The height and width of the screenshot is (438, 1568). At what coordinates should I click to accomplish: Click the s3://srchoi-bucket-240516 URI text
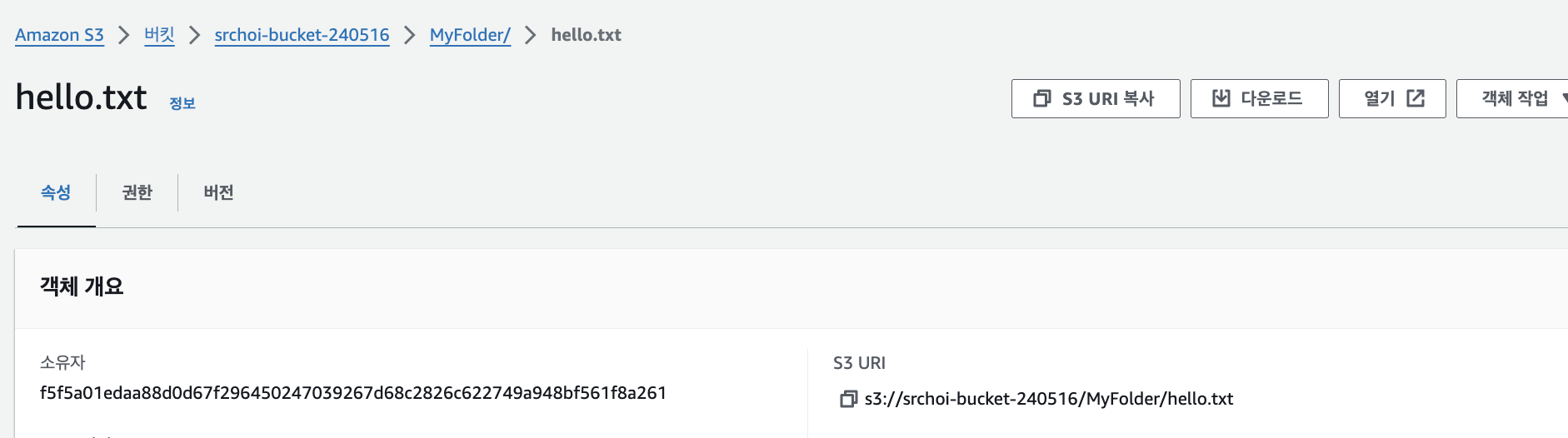[x=1048, y=399]
